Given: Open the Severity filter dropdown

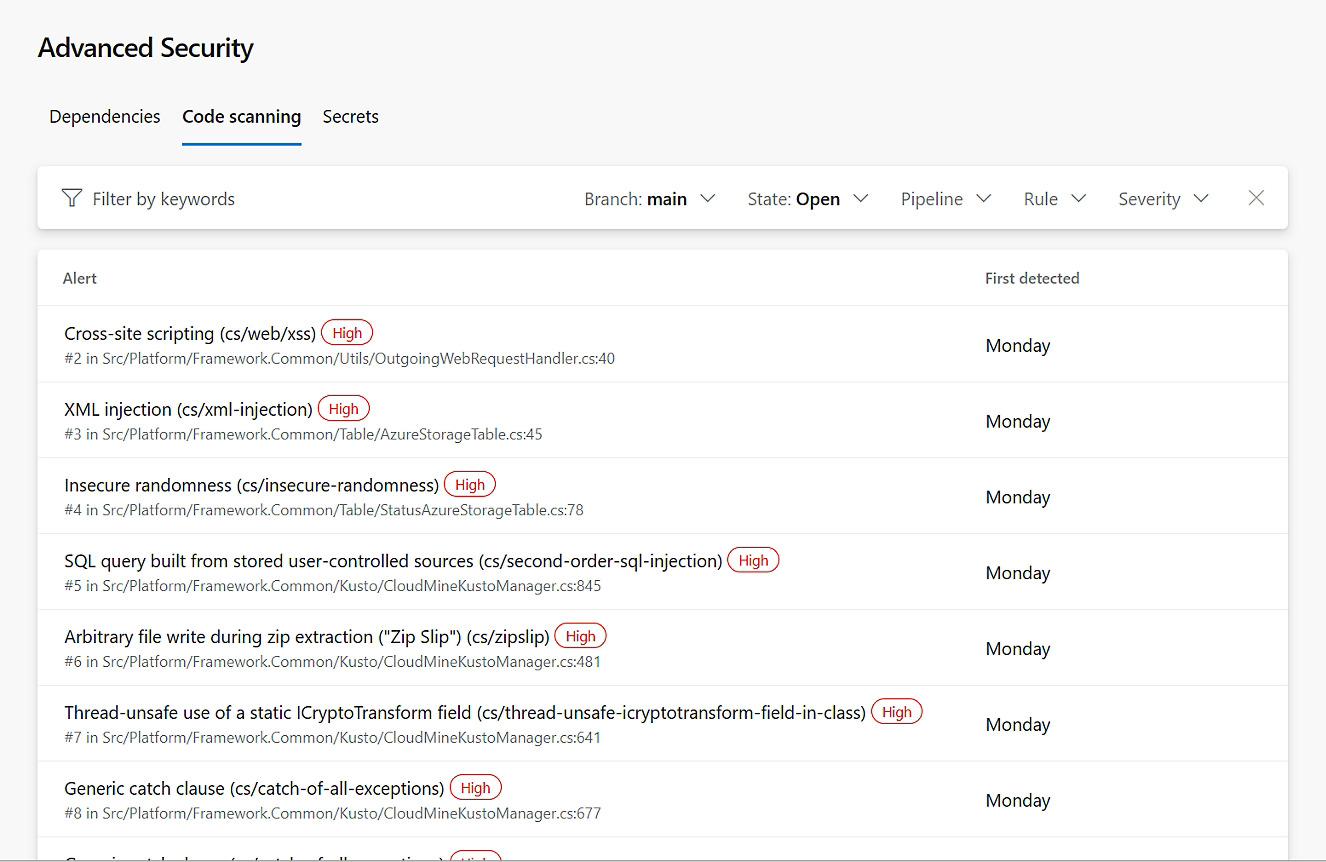Looking at the screenshot, I should (x=1163, y=199).
